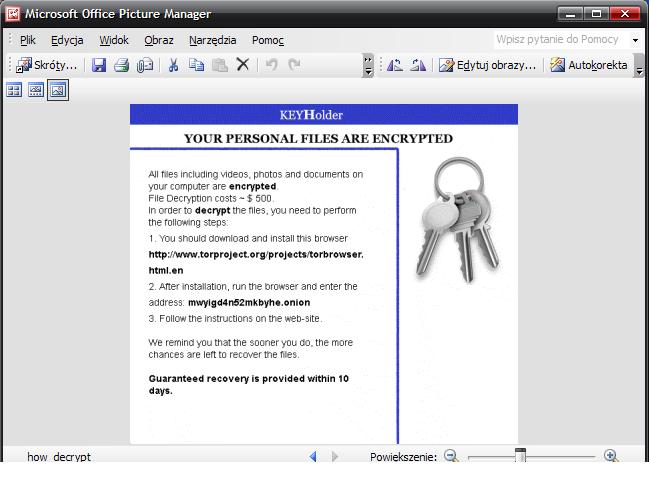Click the Picture Manager title bar icon
This screenshot has height=480, width=649.
12,14
